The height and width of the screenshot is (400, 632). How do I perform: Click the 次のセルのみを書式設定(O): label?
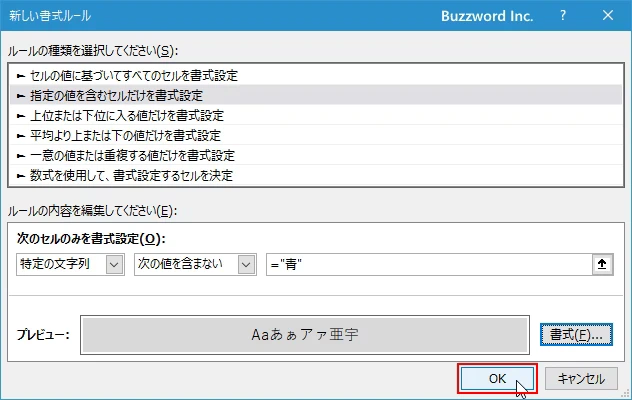(x=91, y=239)
